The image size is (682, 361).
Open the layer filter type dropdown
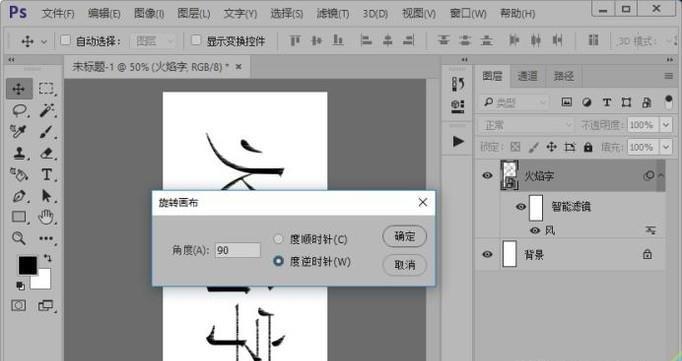(x=514, y=102)
